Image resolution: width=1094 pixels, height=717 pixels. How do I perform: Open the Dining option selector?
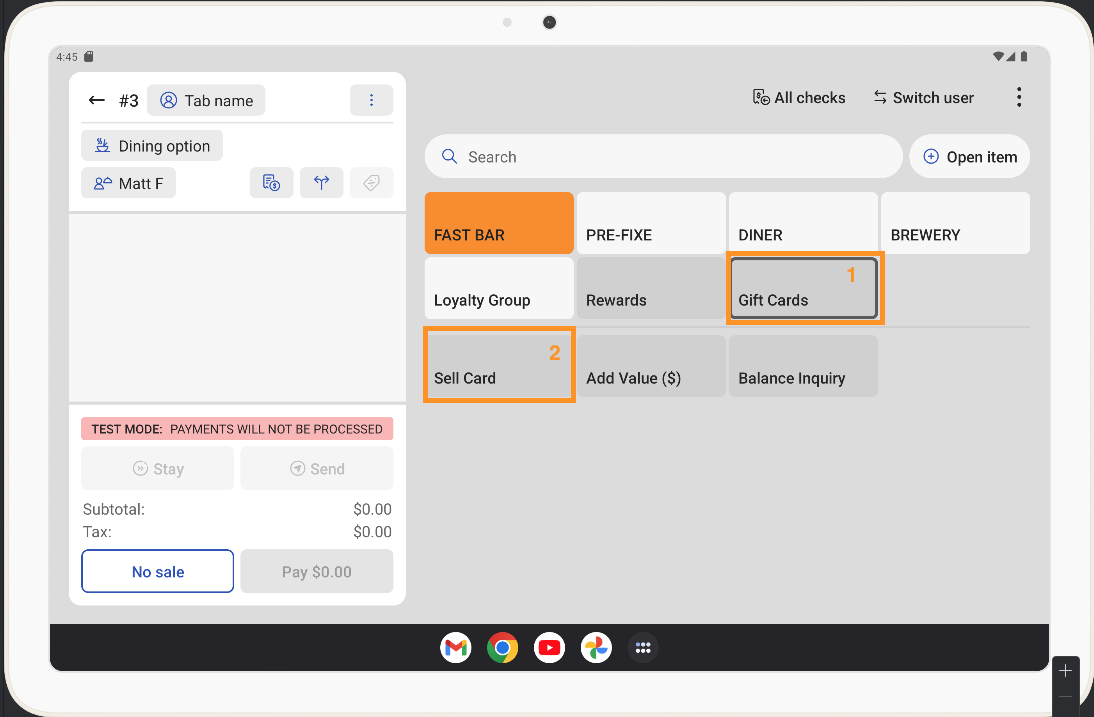point(152,146)
